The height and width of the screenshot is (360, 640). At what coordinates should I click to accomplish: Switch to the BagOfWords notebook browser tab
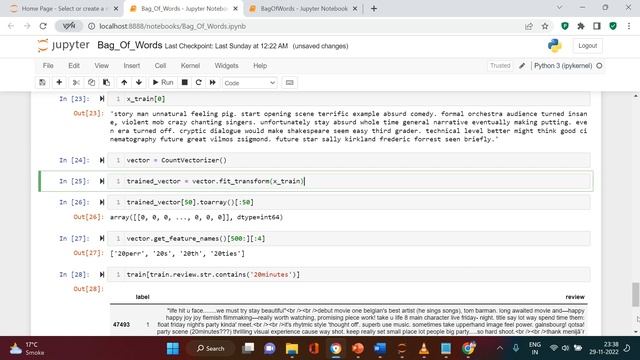[304, 9]
